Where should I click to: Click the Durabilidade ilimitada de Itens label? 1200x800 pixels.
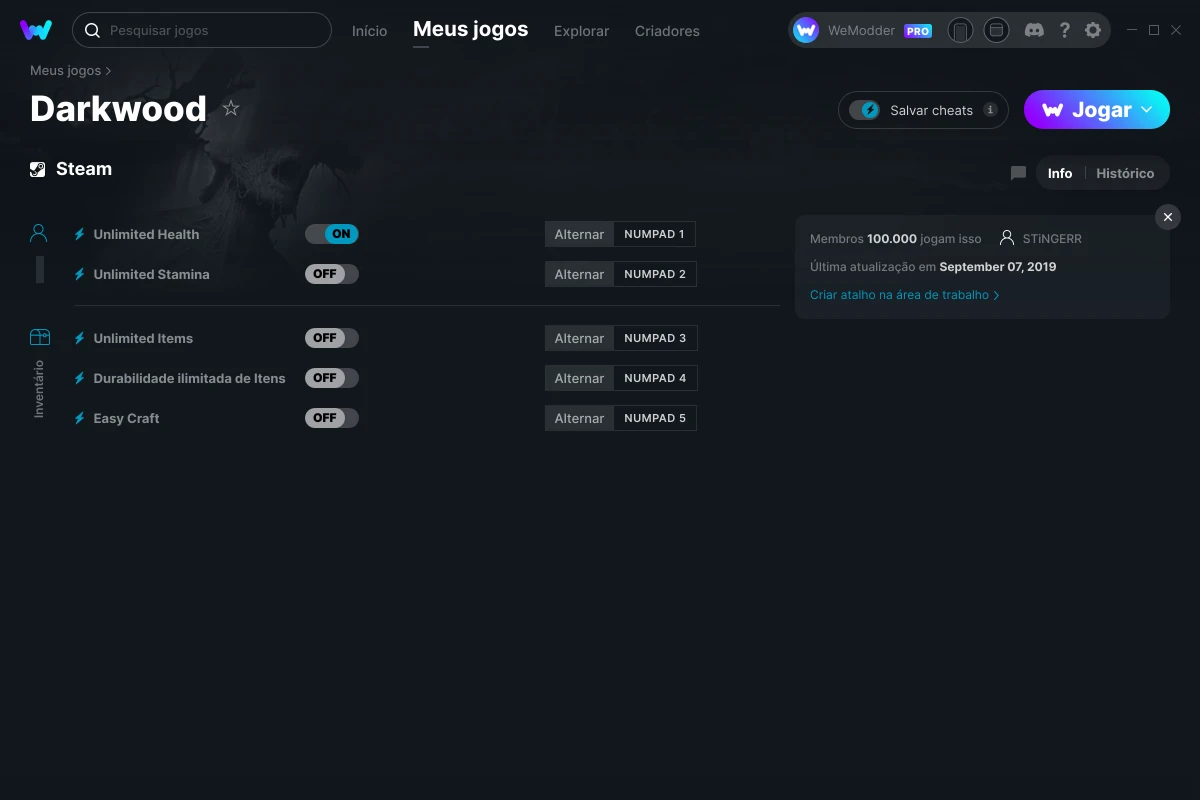pos(189,378)
